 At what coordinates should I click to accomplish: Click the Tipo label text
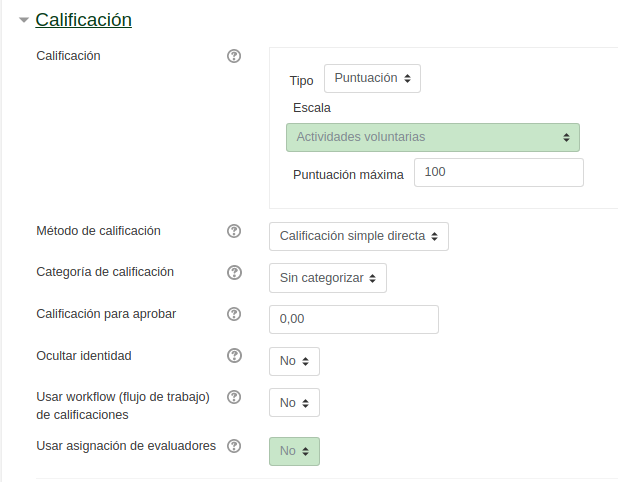(302, 81)
